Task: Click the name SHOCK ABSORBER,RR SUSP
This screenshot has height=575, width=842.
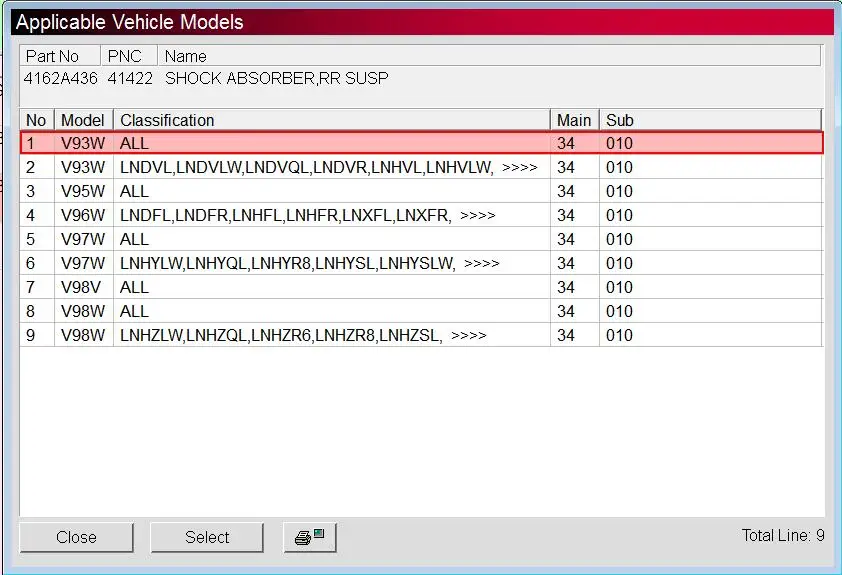Action: pos(277,78)
